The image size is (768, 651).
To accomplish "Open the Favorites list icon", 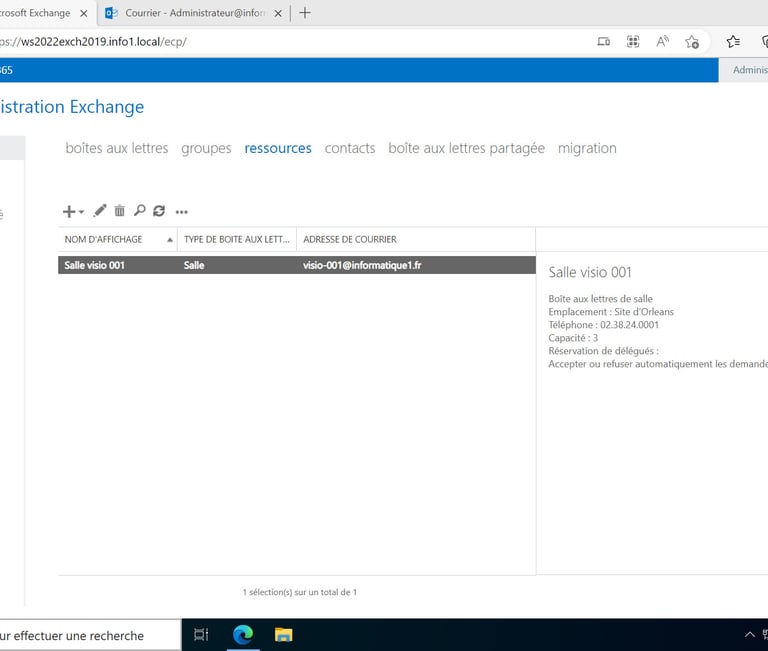I will pyautogui.click(x=733, y=42).
